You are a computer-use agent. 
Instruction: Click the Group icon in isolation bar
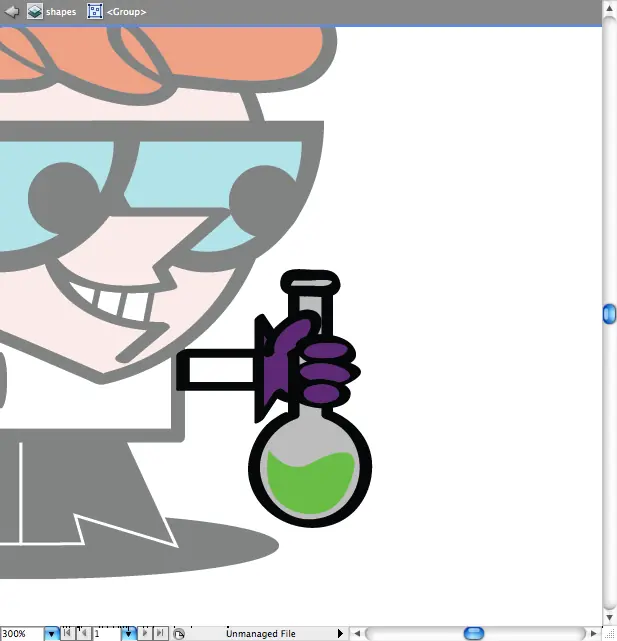point(95,11)
